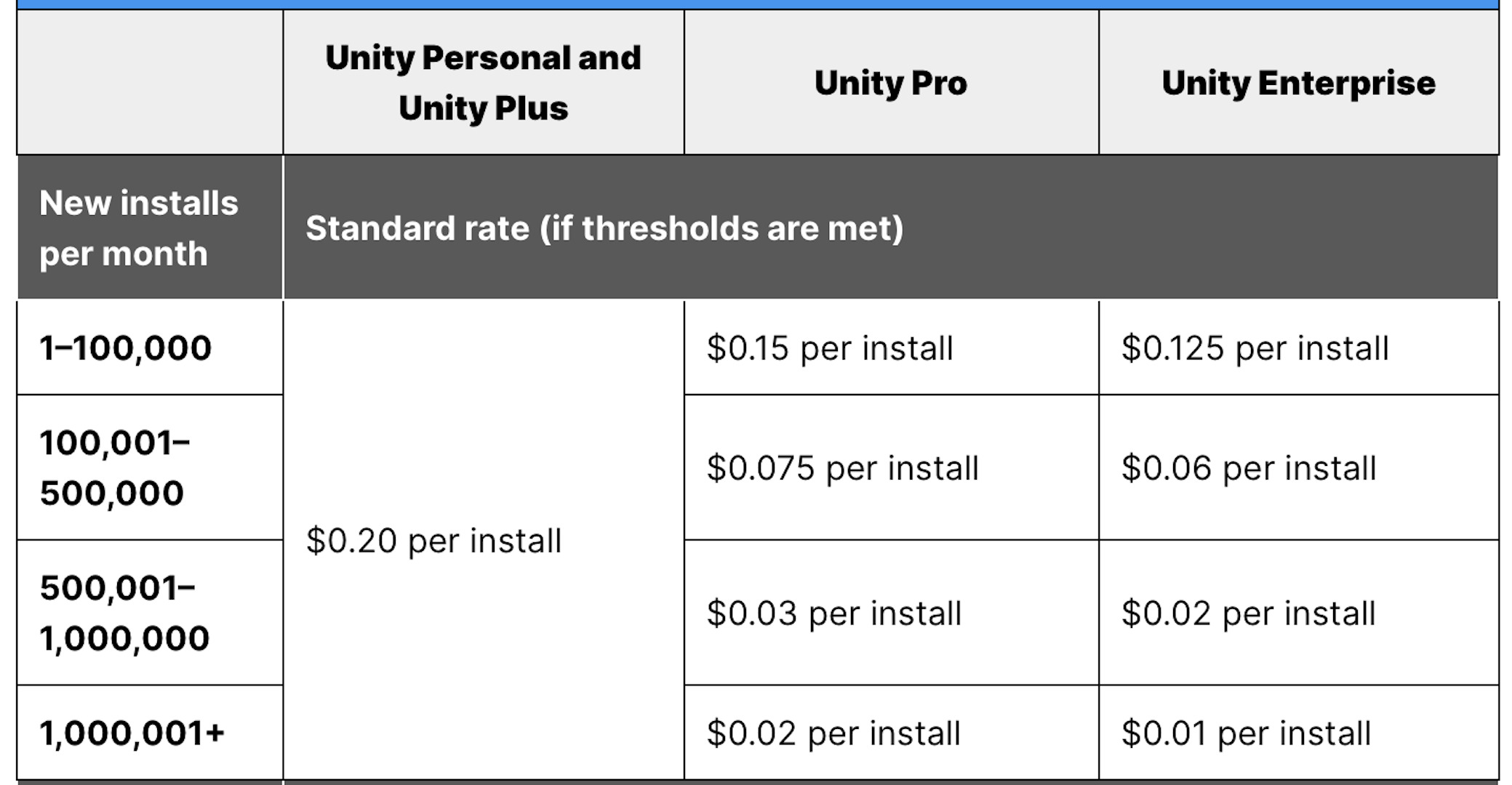Click the Unity Pro column header

(891, 82)
